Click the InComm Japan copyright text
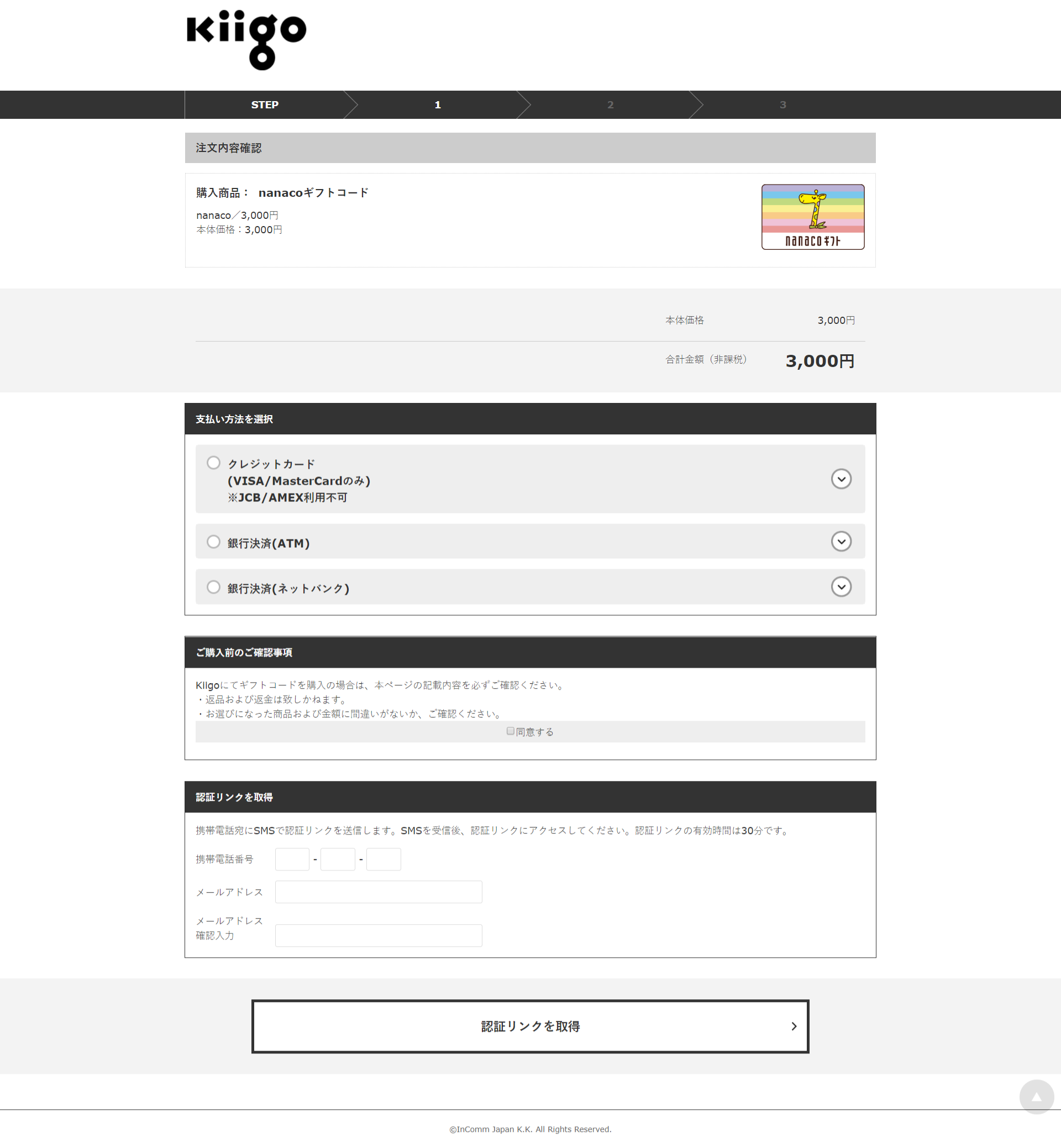Screen dimensions: 1061x1148 pyautogui.click(x=530, y=1129)
